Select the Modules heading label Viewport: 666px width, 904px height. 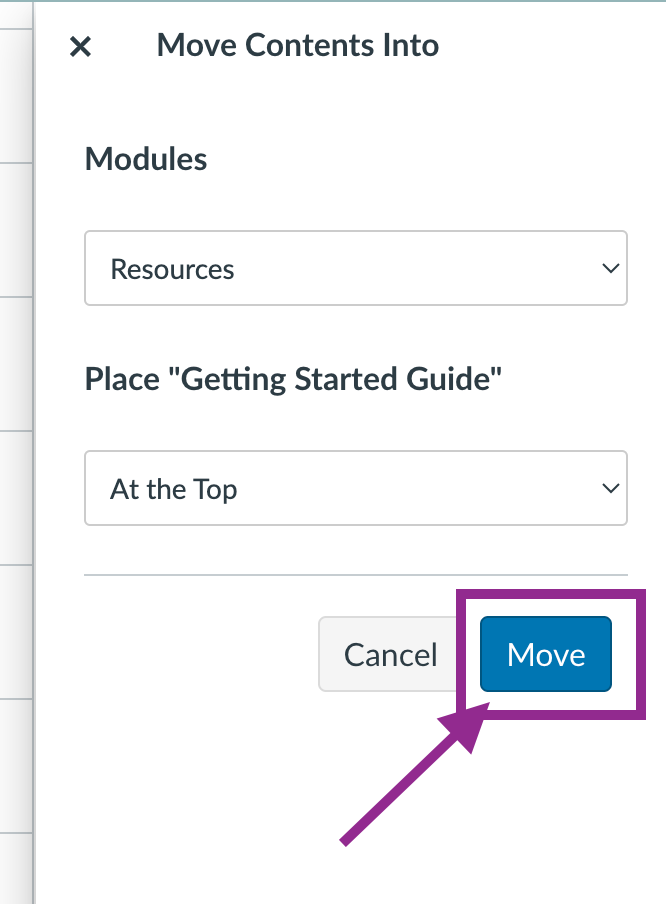pos(146,159)
